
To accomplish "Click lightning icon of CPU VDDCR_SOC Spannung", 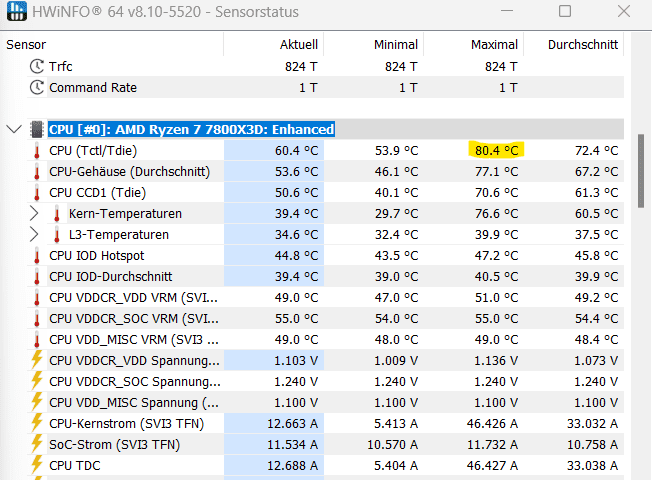I will click(x=37, y=381).
